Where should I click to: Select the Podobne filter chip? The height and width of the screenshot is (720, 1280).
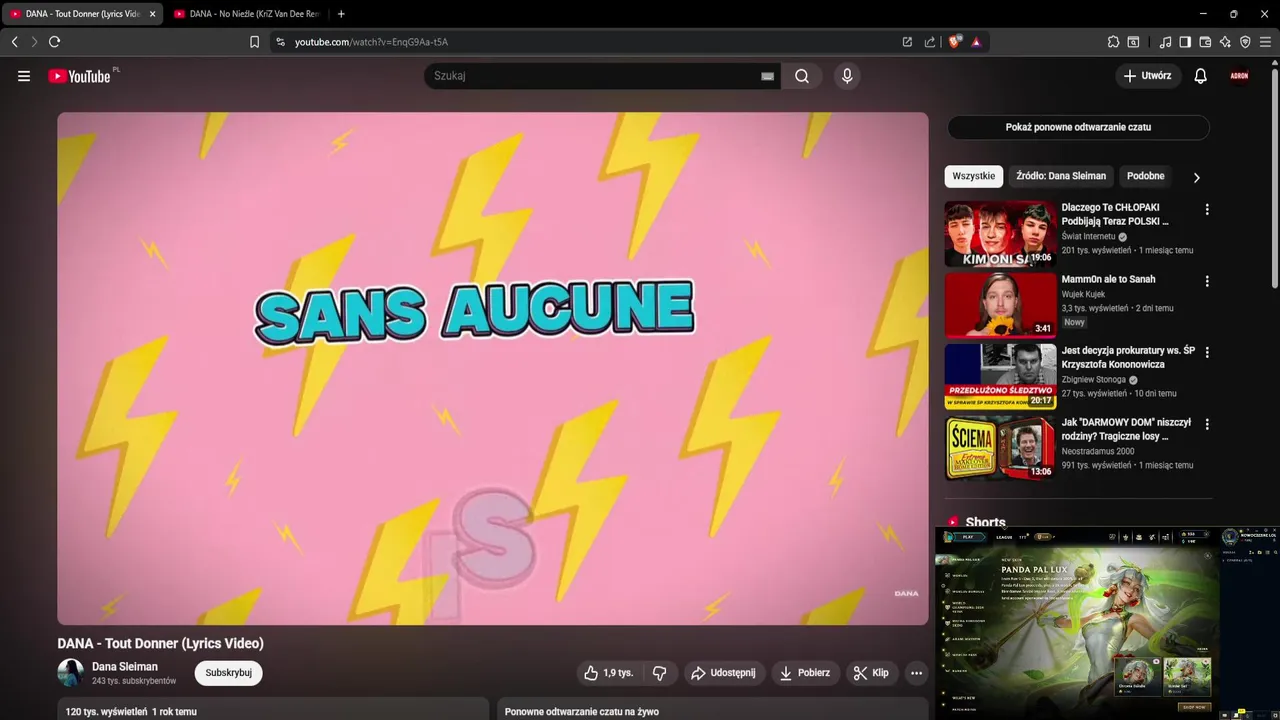coord(1145,176)
